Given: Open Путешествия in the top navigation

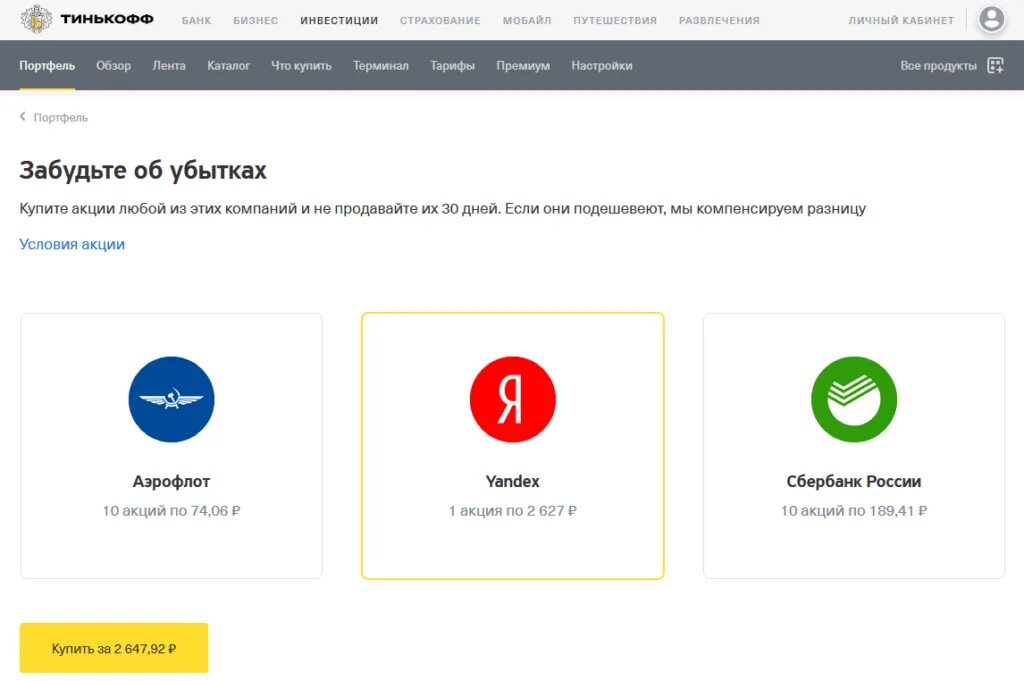Looking at the screenshot, I should tap(615, 20).
